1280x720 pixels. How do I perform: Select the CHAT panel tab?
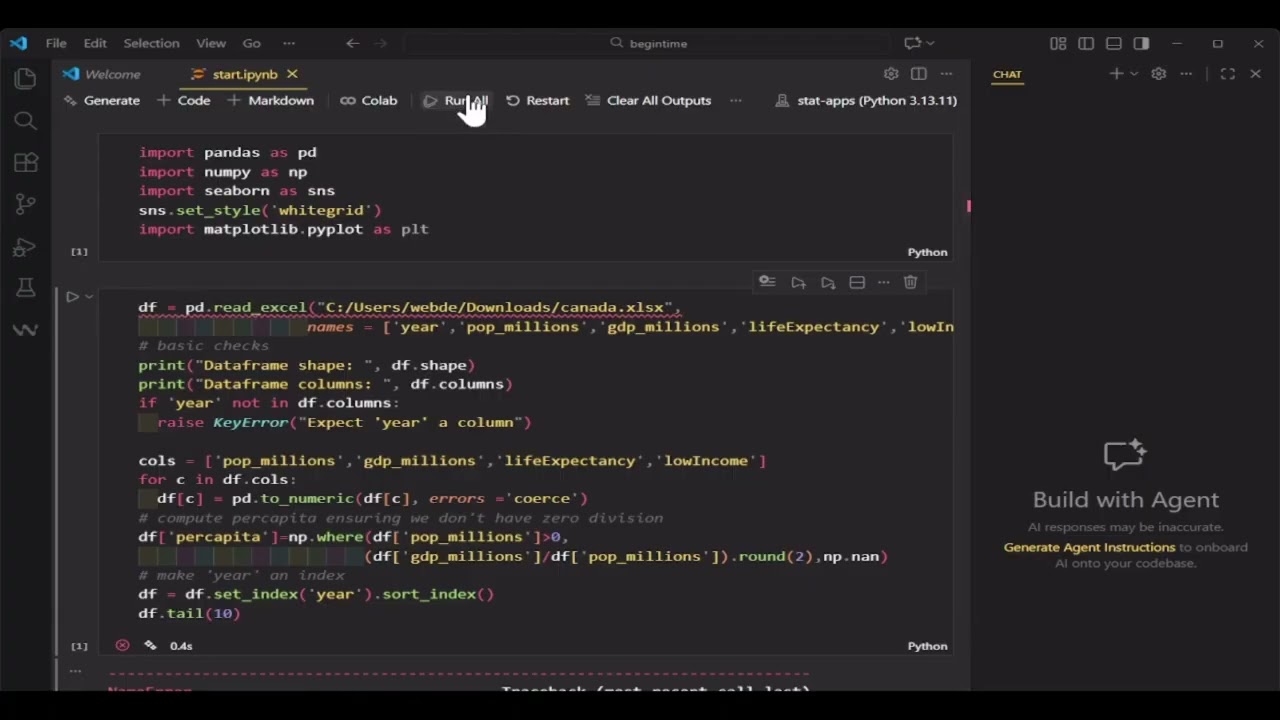(1007, 75)
